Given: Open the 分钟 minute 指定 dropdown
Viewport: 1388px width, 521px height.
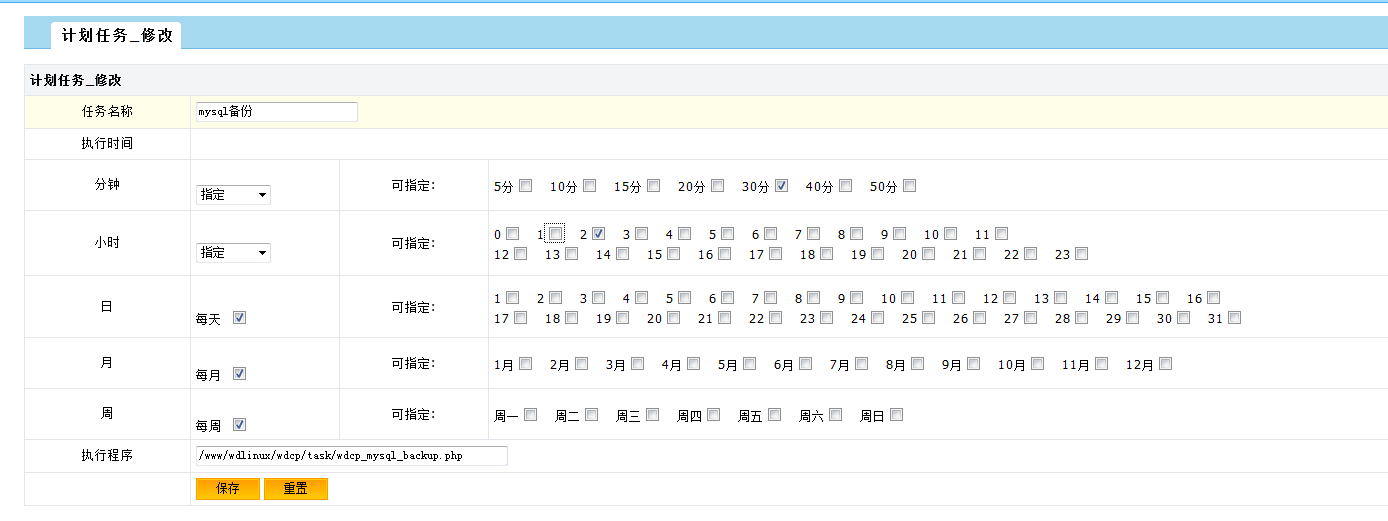Looking at the screenshot, I should (233, 195).
